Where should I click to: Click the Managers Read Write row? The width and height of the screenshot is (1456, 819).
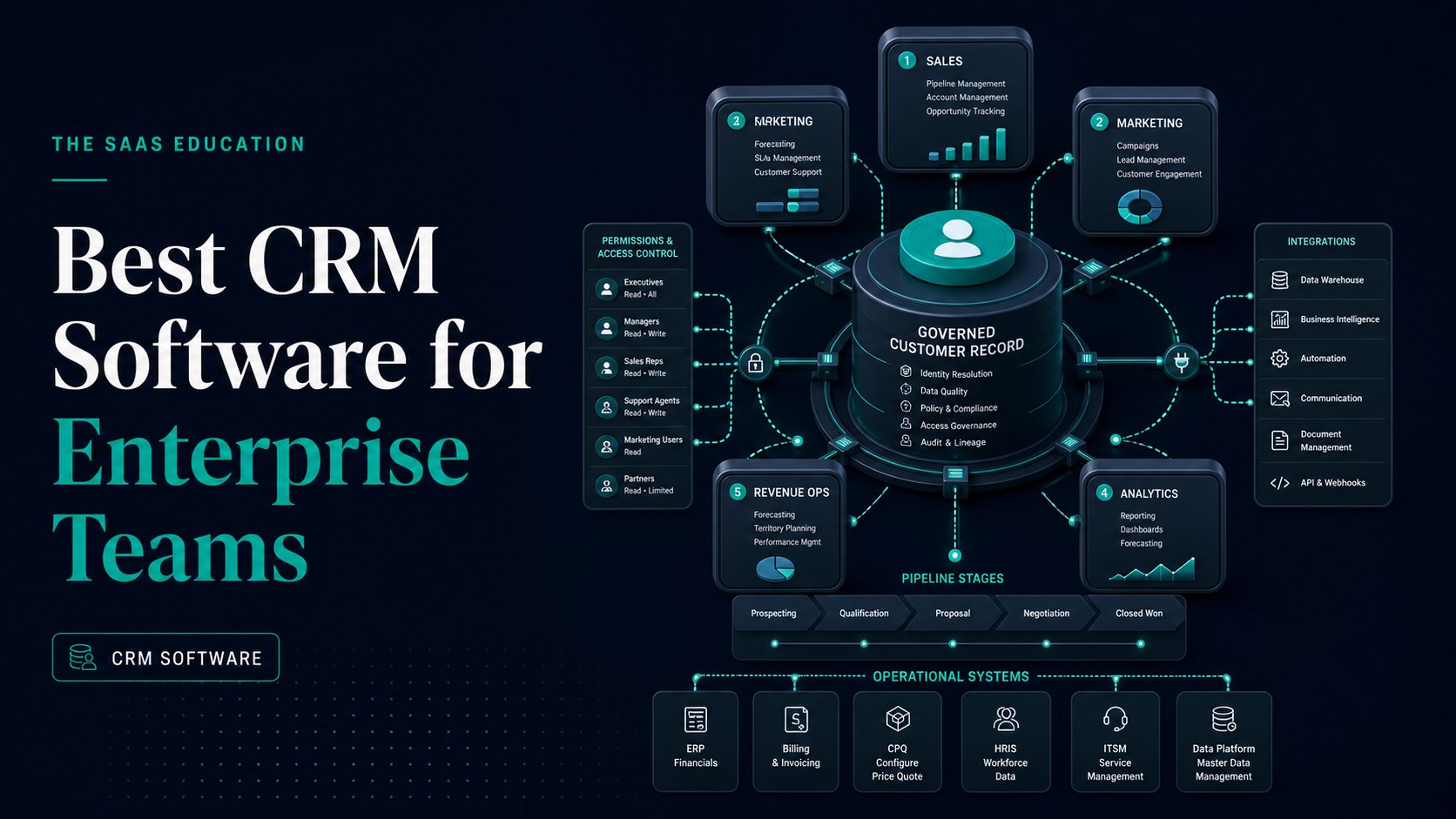[x=638, y=328]
